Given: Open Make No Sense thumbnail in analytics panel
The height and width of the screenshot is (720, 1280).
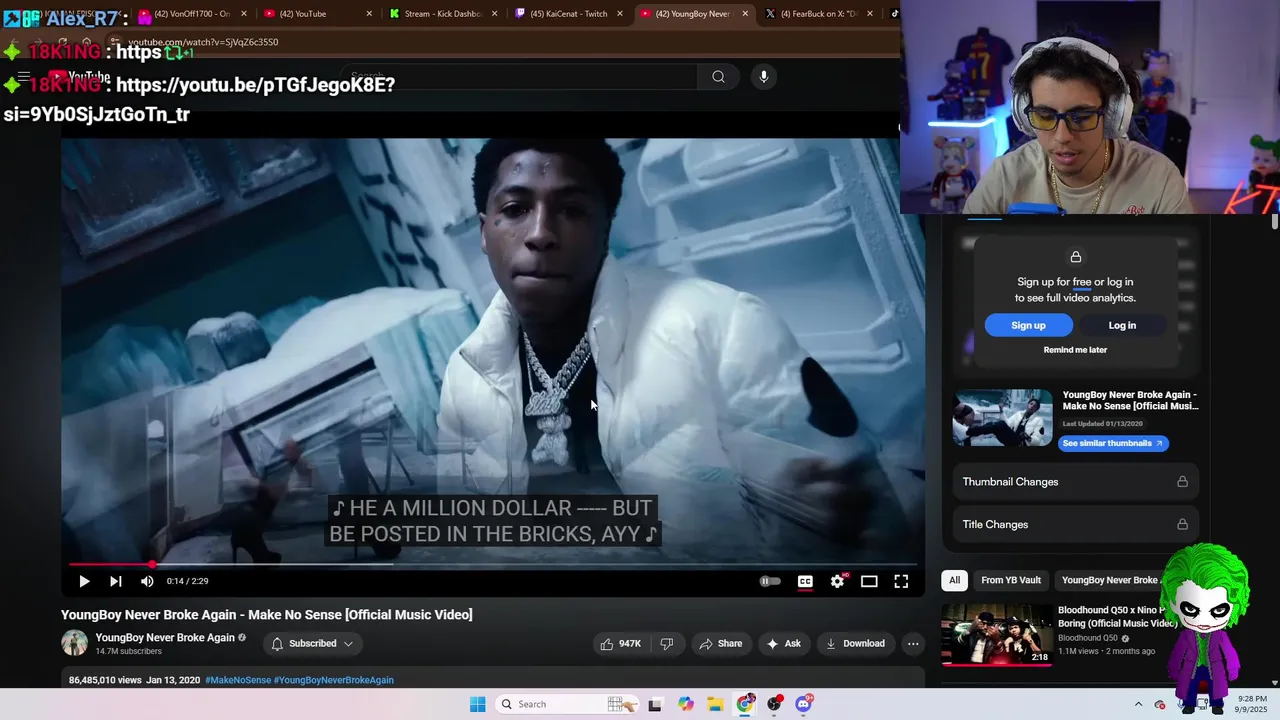Looking at the screenshot, I should (x=1003, y=418).
